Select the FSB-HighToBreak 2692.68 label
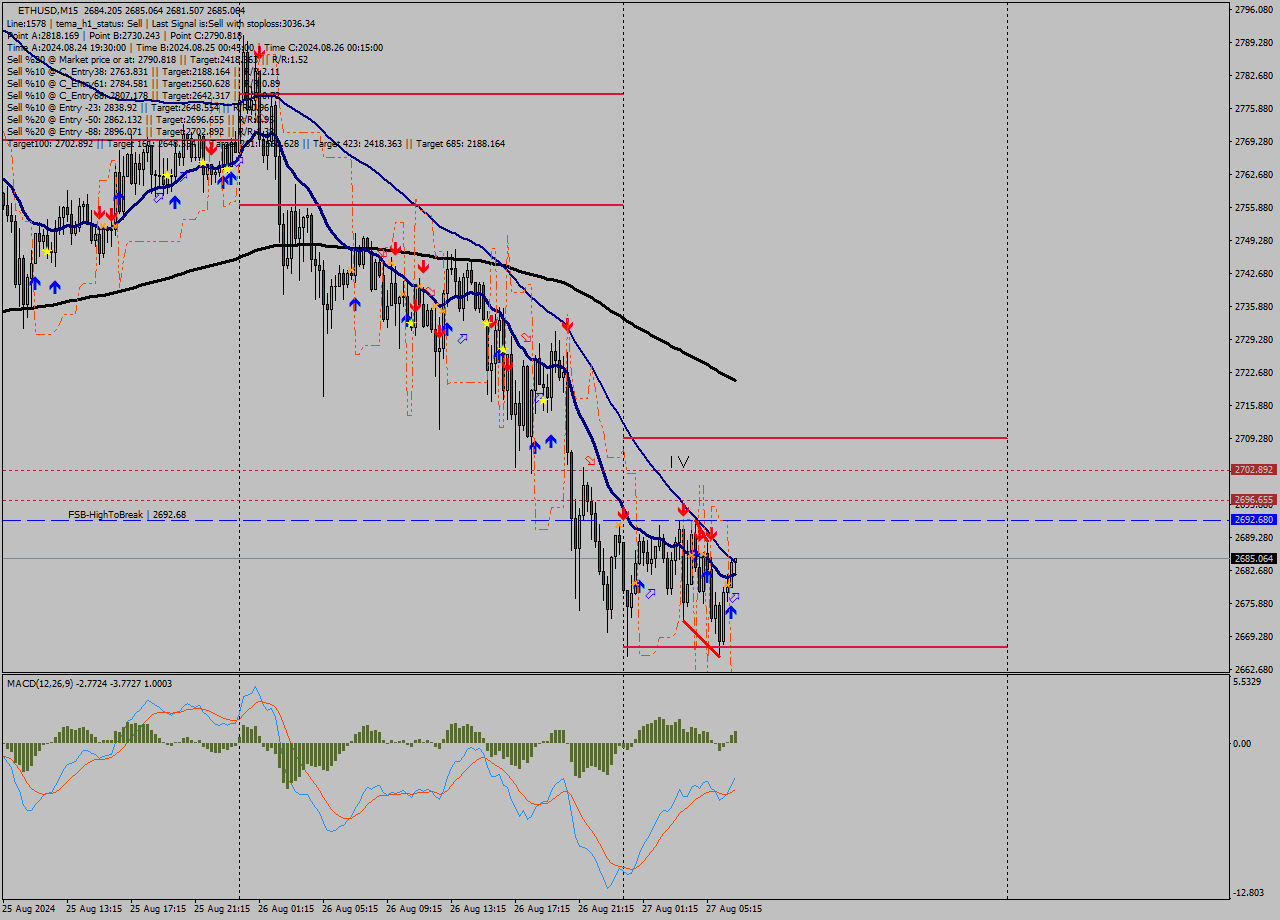Screen dimensions: 1280x920 (x=127, y=515)
